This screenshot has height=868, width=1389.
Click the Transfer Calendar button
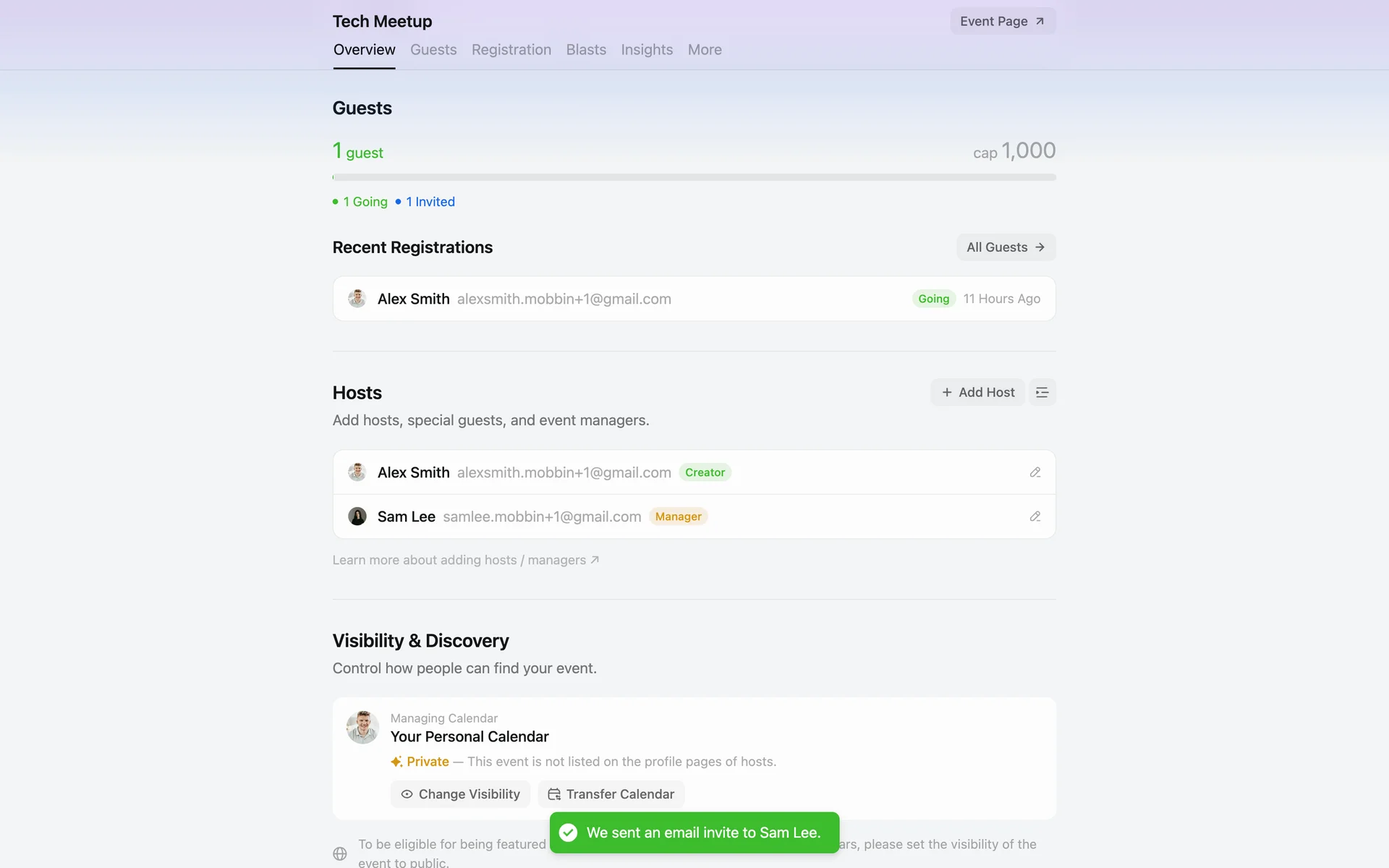click(x=611, y=794)
